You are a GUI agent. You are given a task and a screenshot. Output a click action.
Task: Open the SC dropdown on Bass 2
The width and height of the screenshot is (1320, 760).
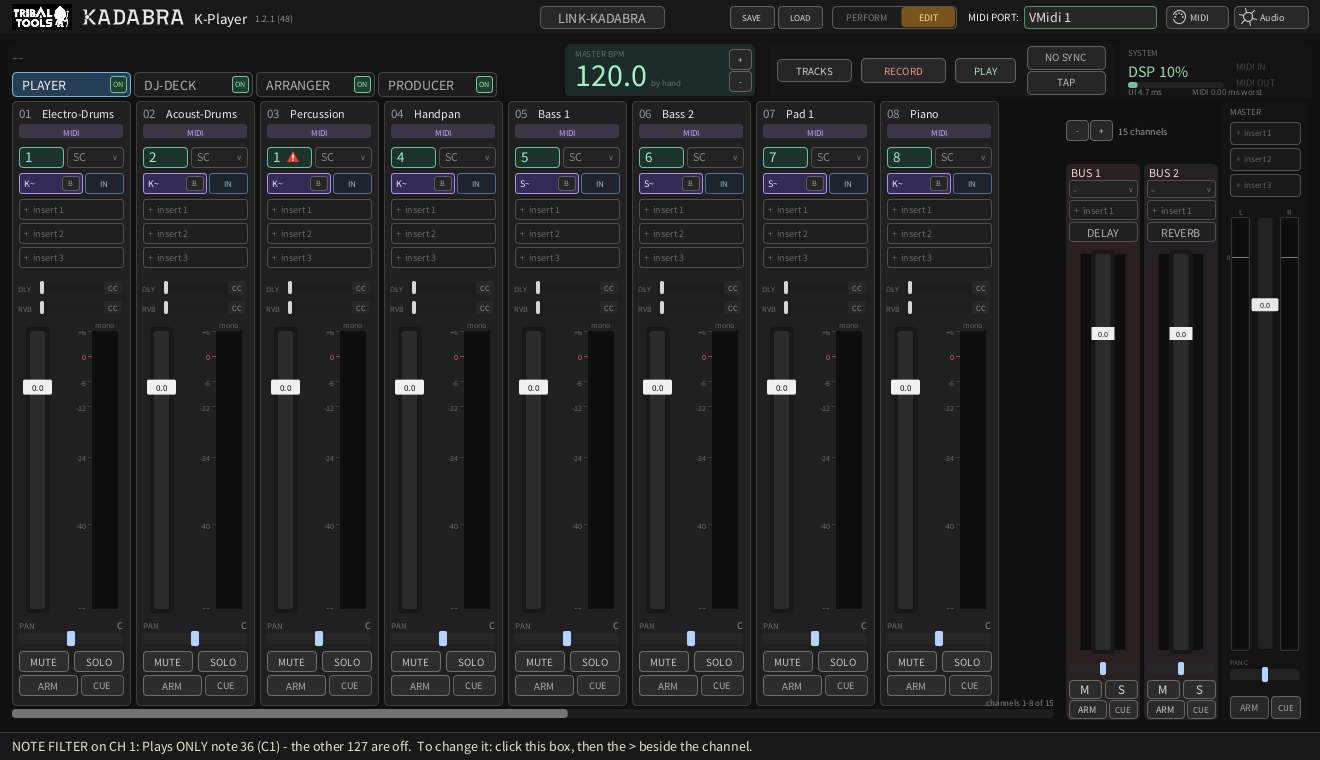click(x=715, y=157)
